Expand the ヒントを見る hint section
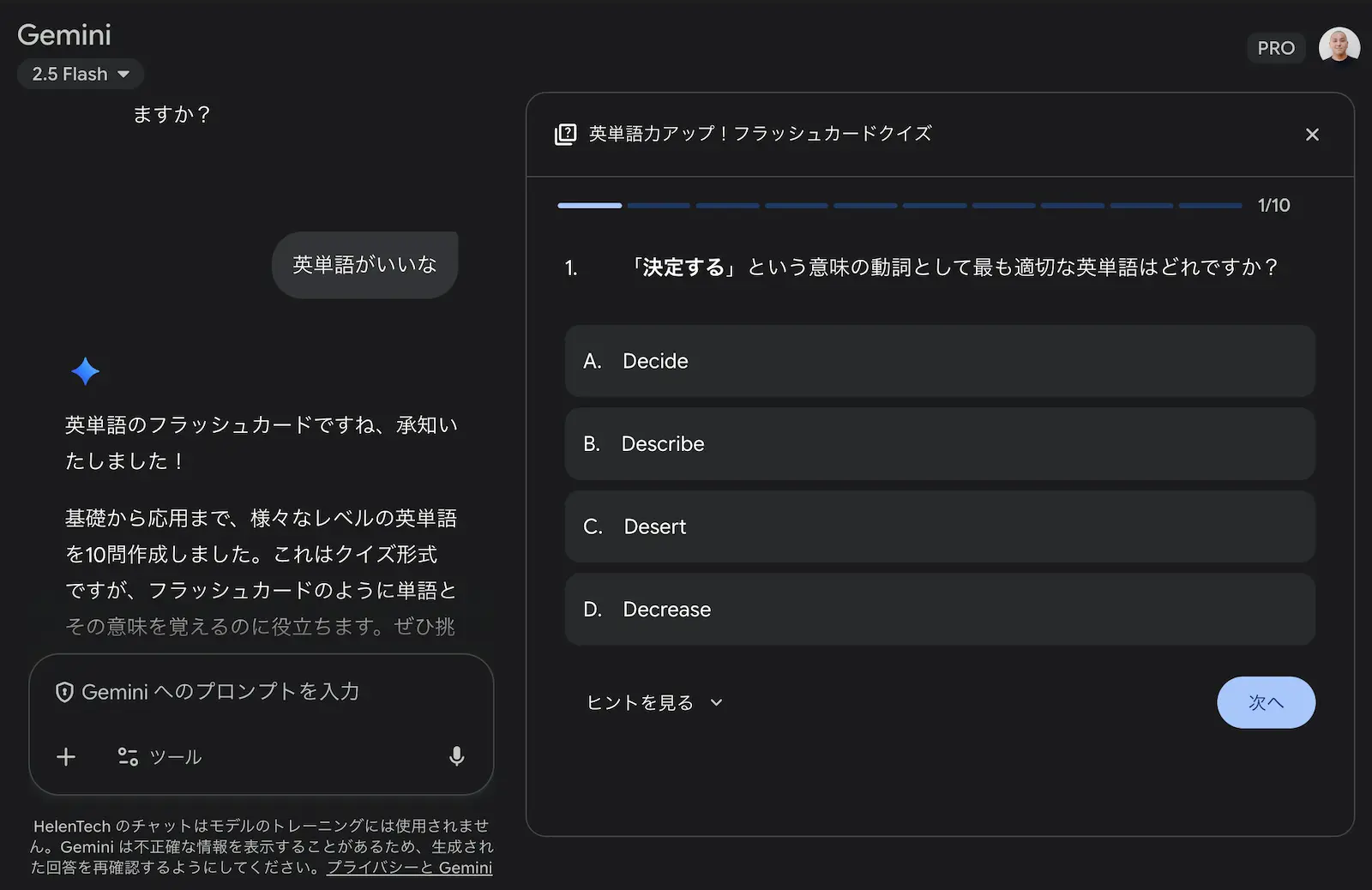 pos(654,702)
